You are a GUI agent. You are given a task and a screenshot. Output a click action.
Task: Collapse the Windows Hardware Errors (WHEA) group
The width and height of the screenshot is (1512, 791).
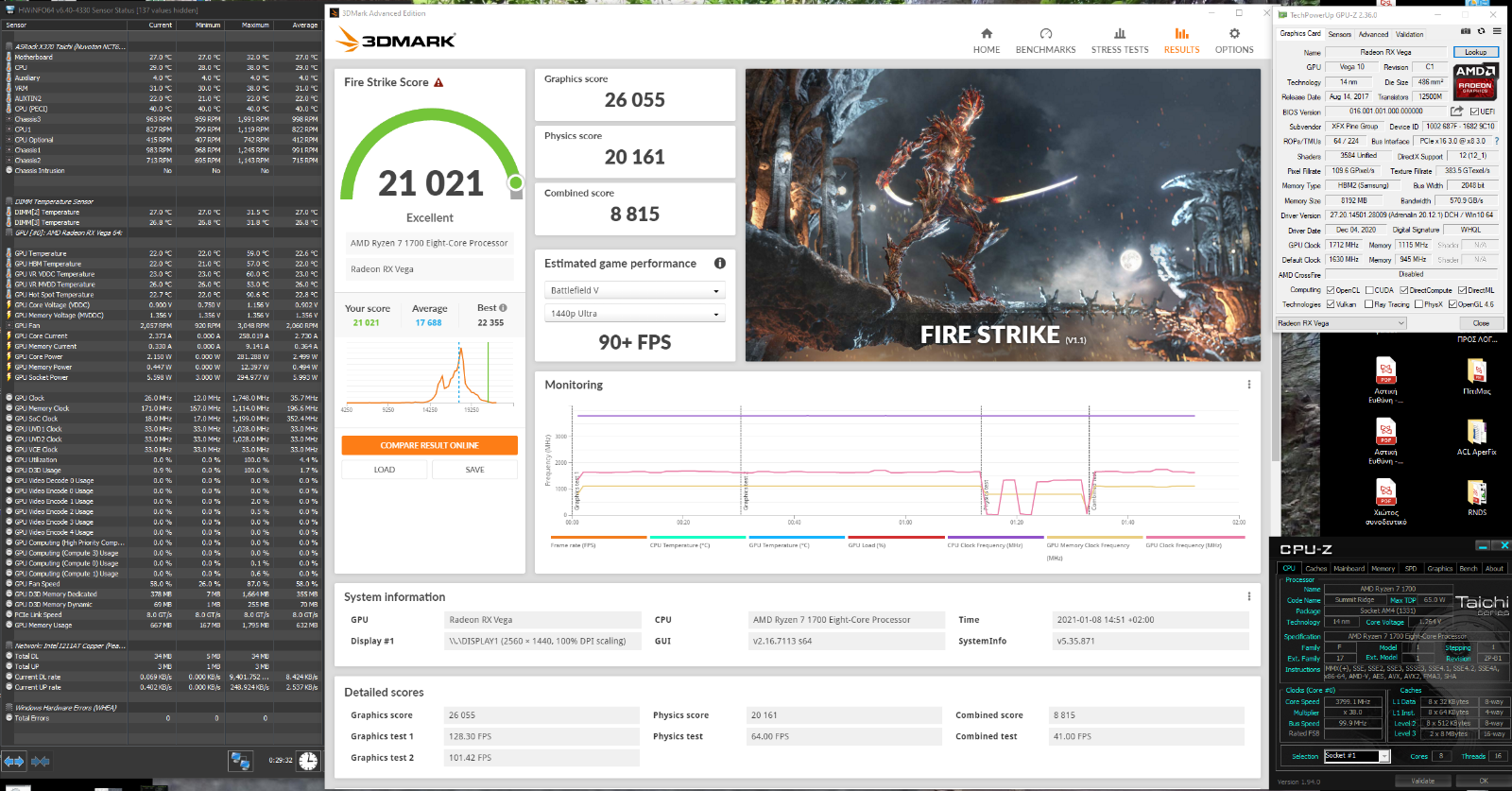pos(9,707)
